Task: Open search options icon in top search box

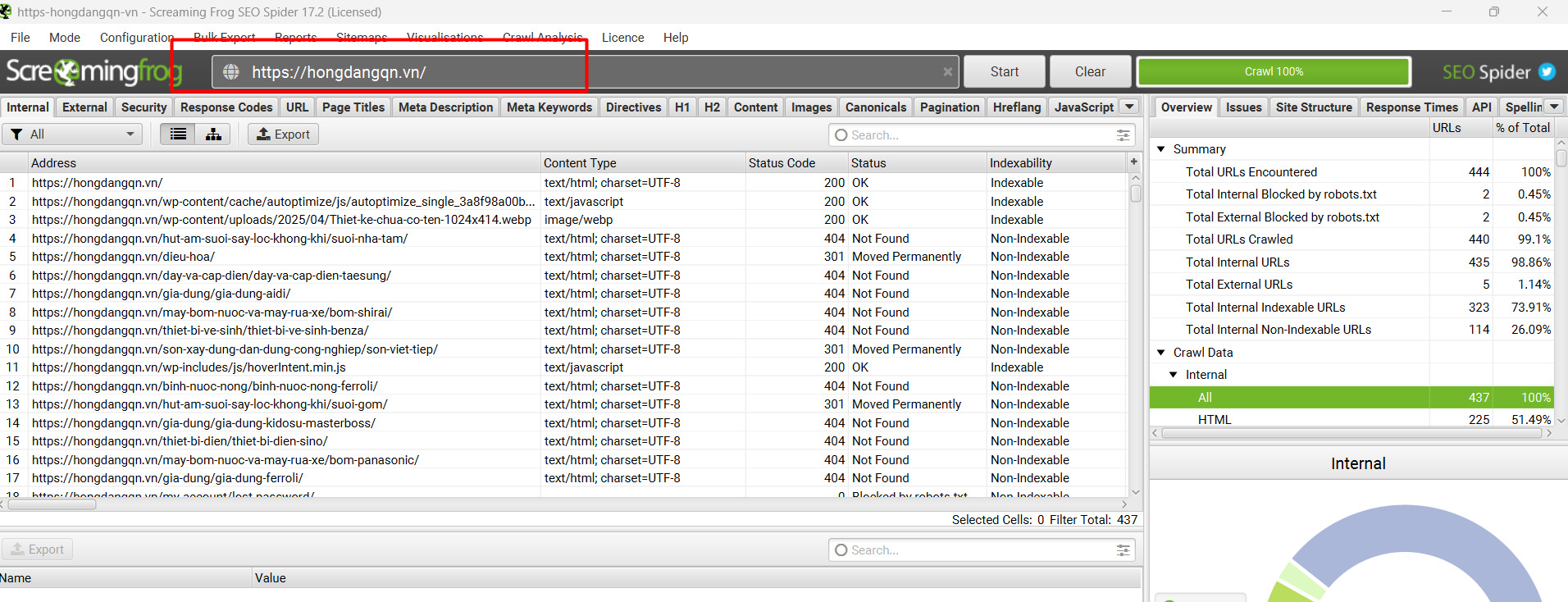Action: tap(1123, 135)
